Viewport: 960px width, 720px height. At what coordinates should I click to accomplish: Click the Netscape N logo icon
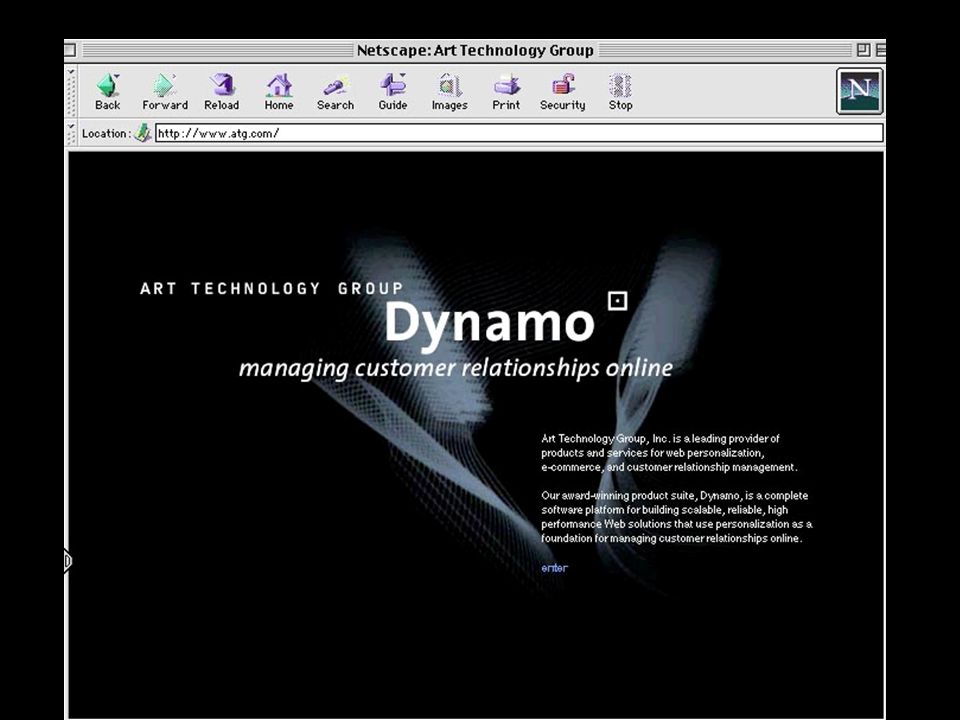(860, 91)
